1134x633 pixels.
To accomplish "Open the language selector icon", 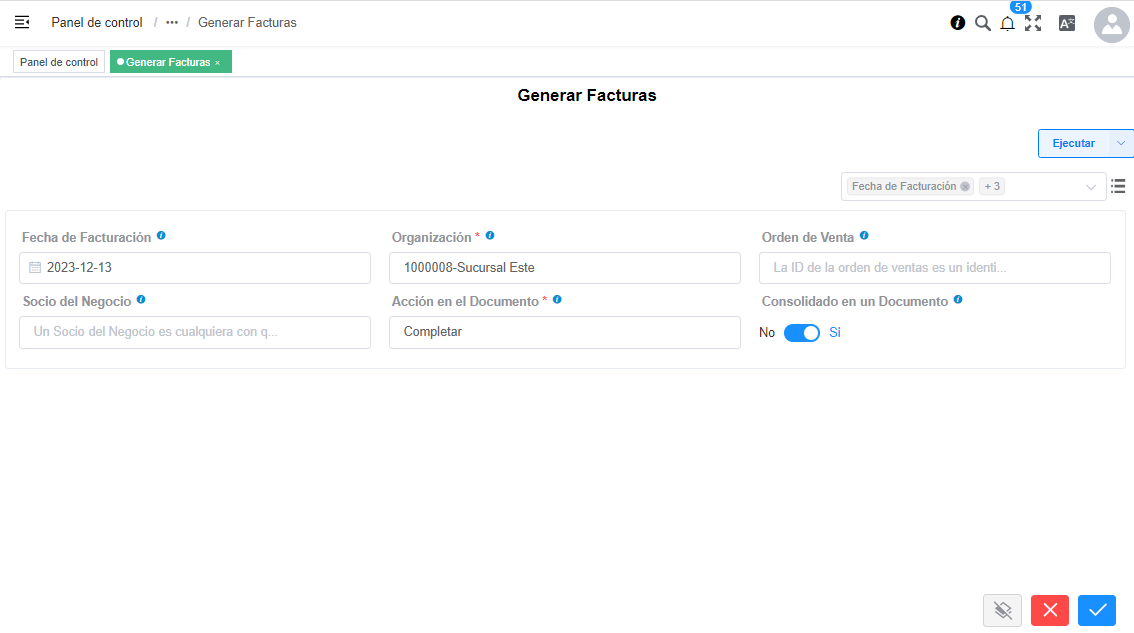I will (x=1066, y=23).
